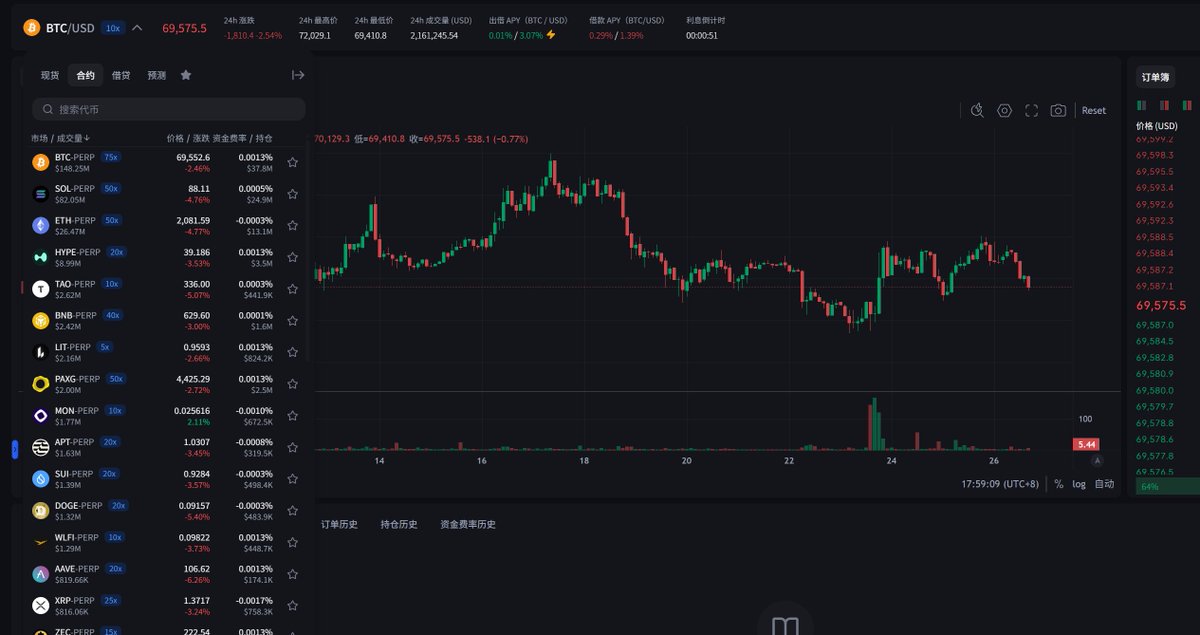Click the HYPE-PERP coin icon
The image size is (1200, 635).
point(41,257)
